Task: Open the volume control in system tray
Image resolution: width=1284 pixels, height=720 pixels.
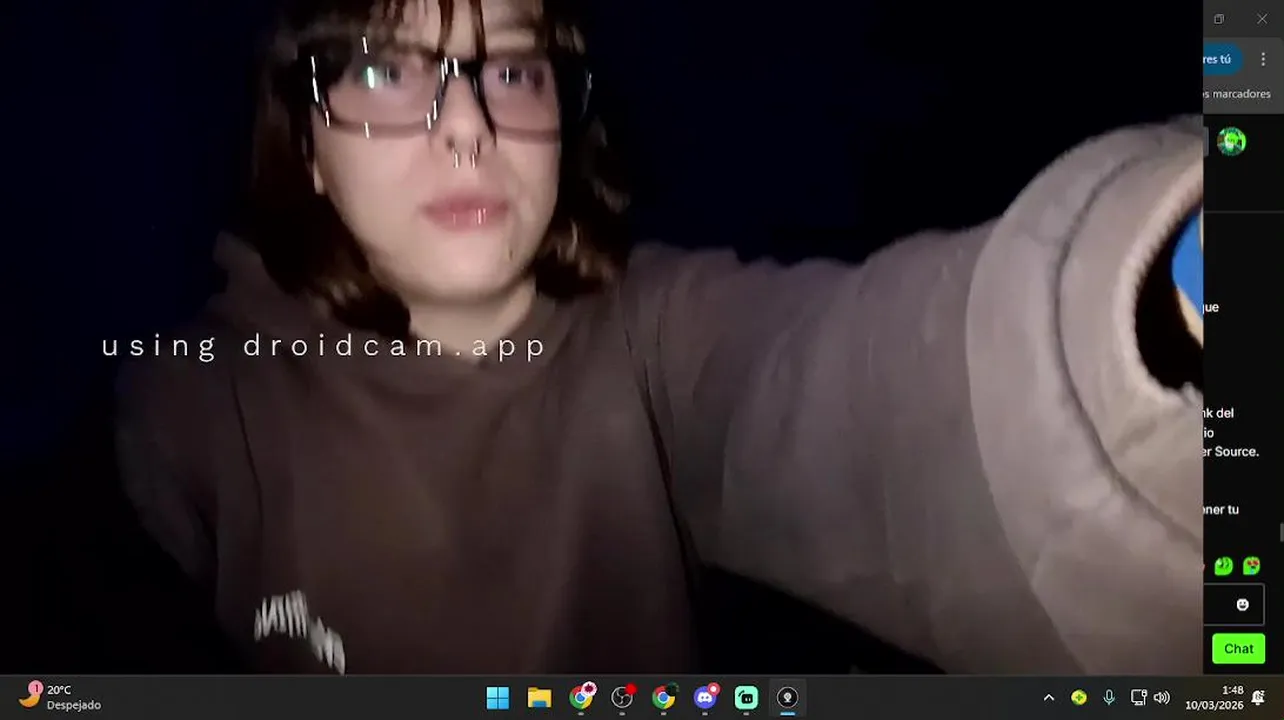Action: coord(1161,698)
